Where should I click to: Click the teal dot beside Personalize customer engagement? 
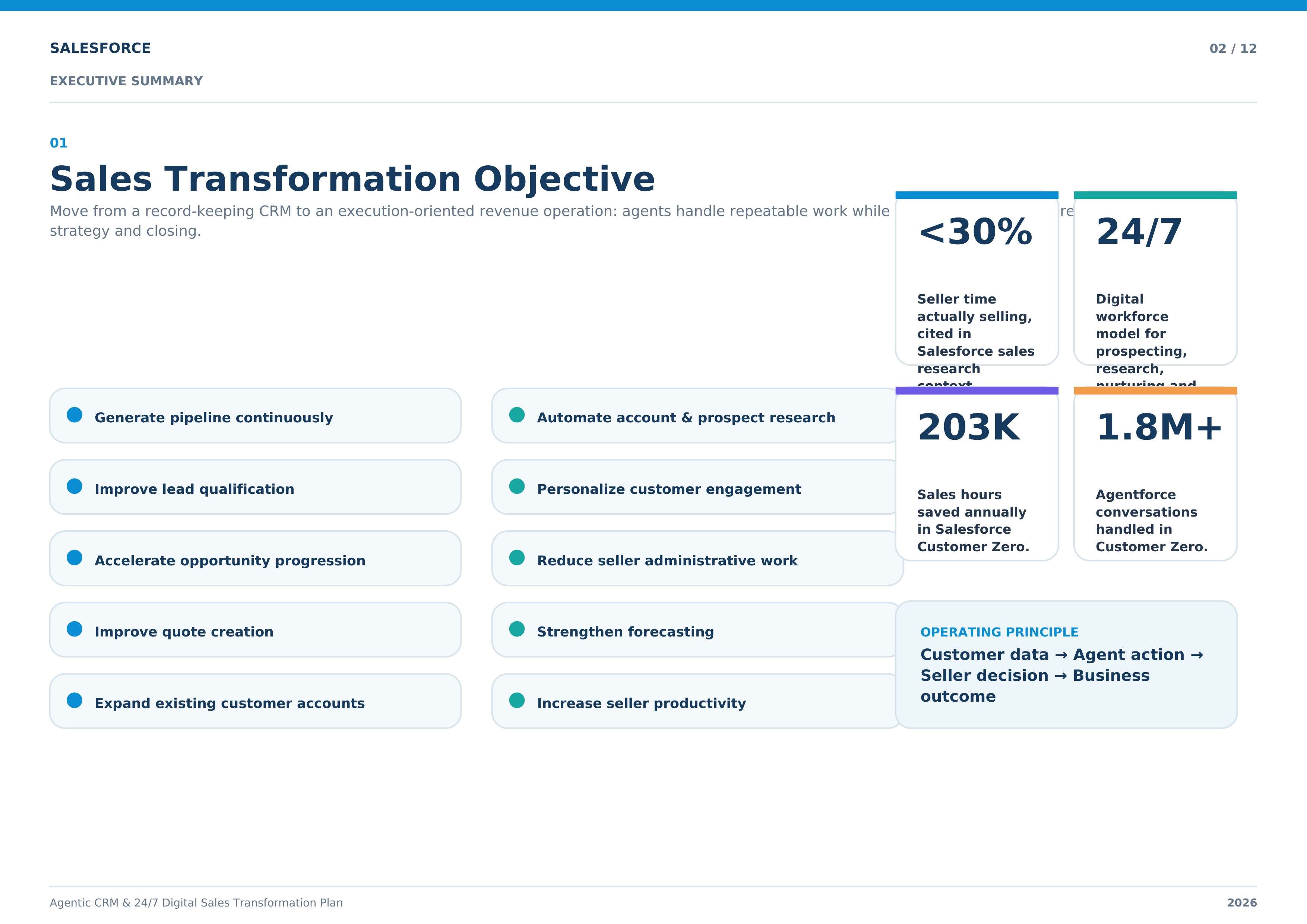[x=517, y=486]
